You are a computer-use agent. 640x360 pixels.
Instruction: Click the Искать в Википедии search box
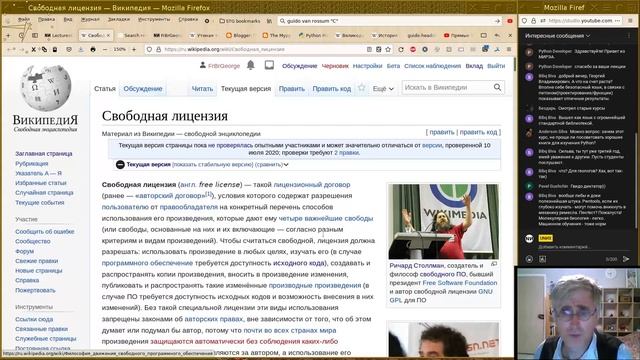click(x=447, y=87)
